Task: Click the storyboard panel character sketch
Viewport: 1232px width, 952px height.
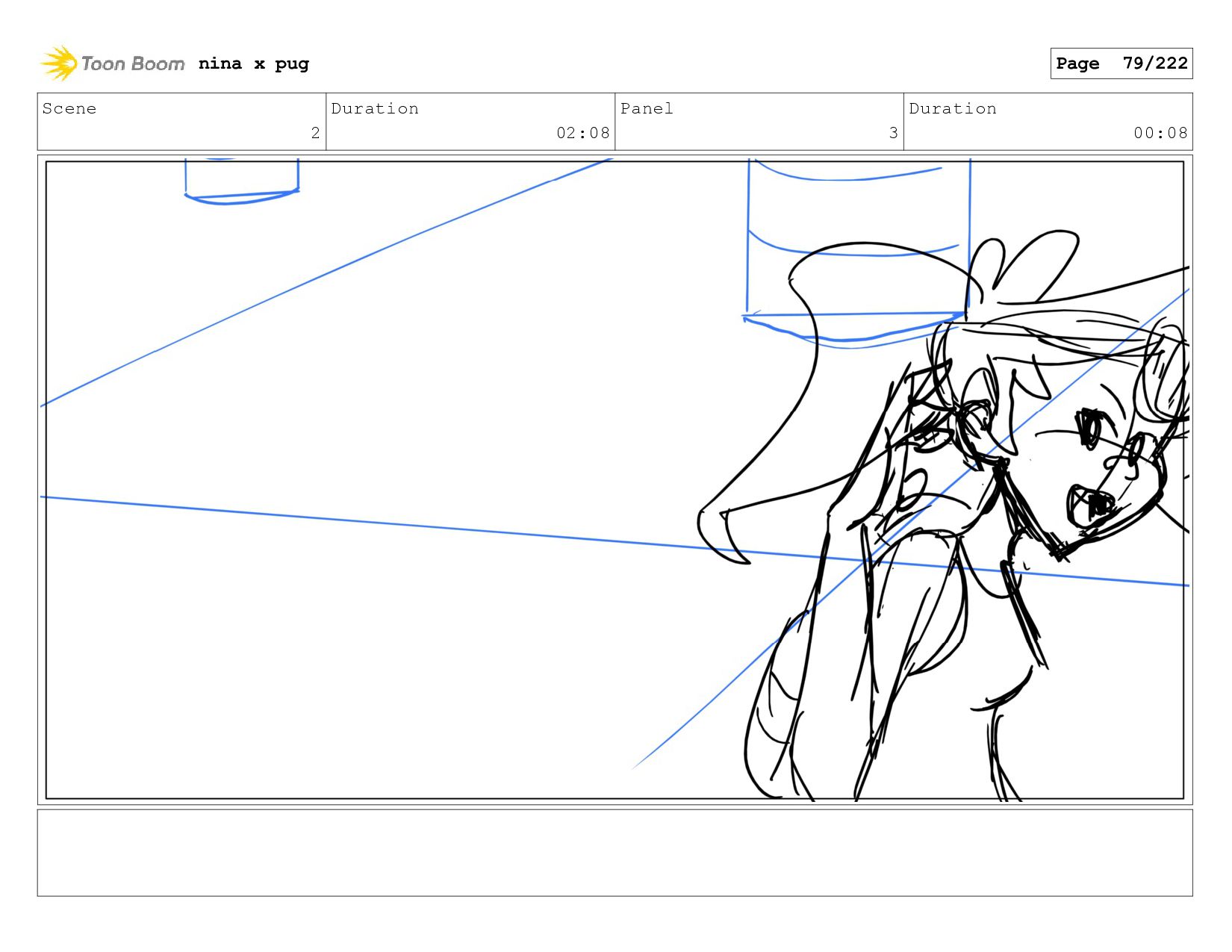Action: (x=945, y=515)
